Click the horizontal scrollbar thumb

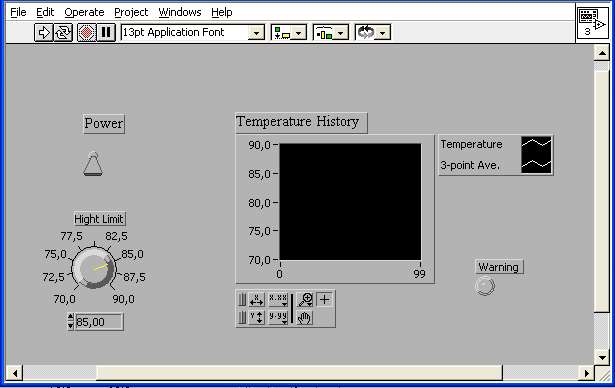(x=300, y=373)
